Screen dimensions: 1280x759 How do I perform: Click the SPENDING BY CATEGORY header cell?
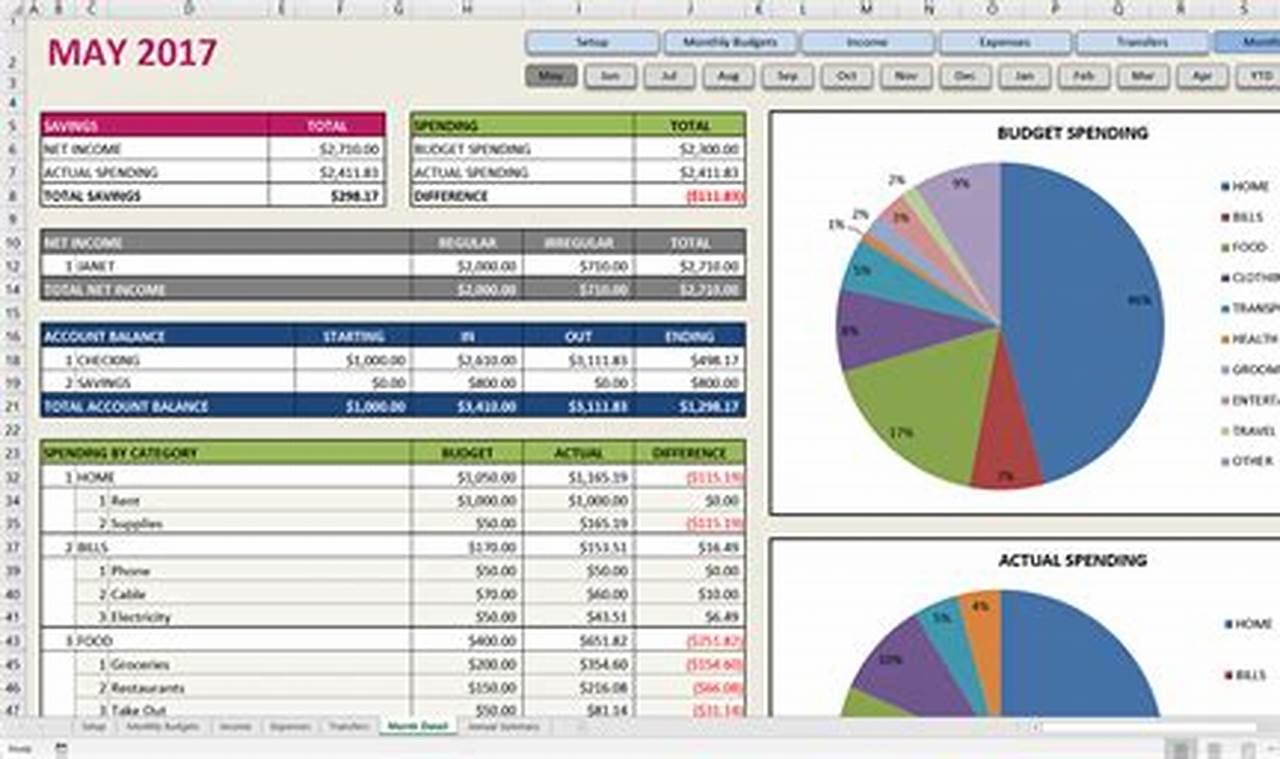226,453
